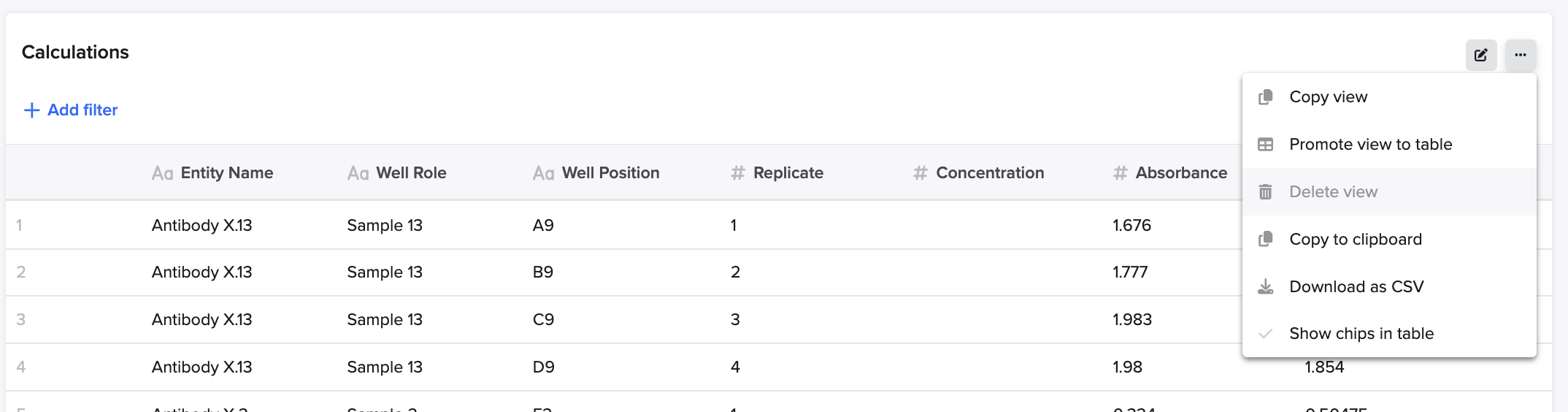Click the Copy view icon in menu
Viewport: 1568px width, 412px height.
(x=1266, y=97)
